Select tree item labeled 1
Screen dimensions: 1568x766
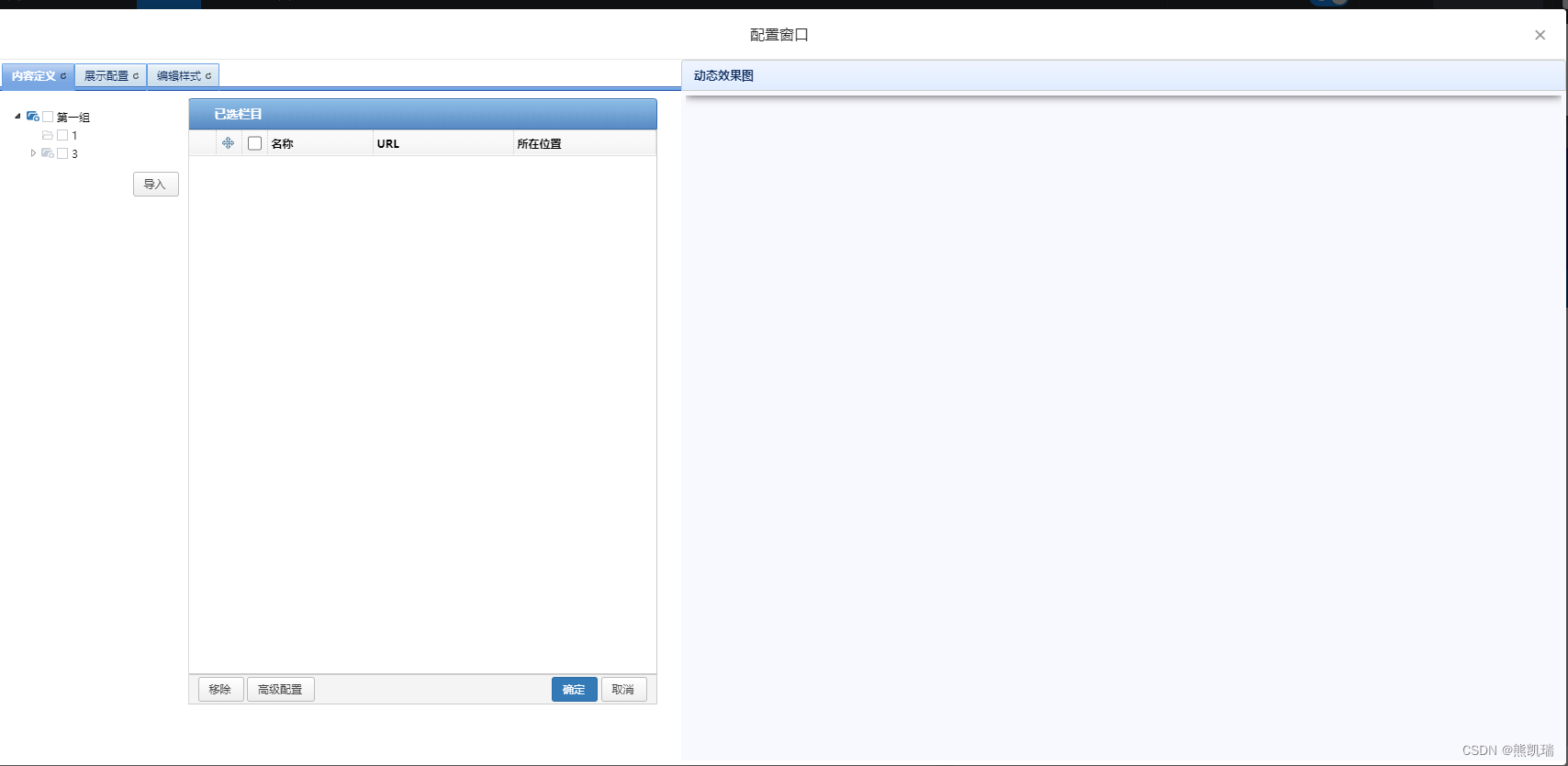(x=74, y=135)
